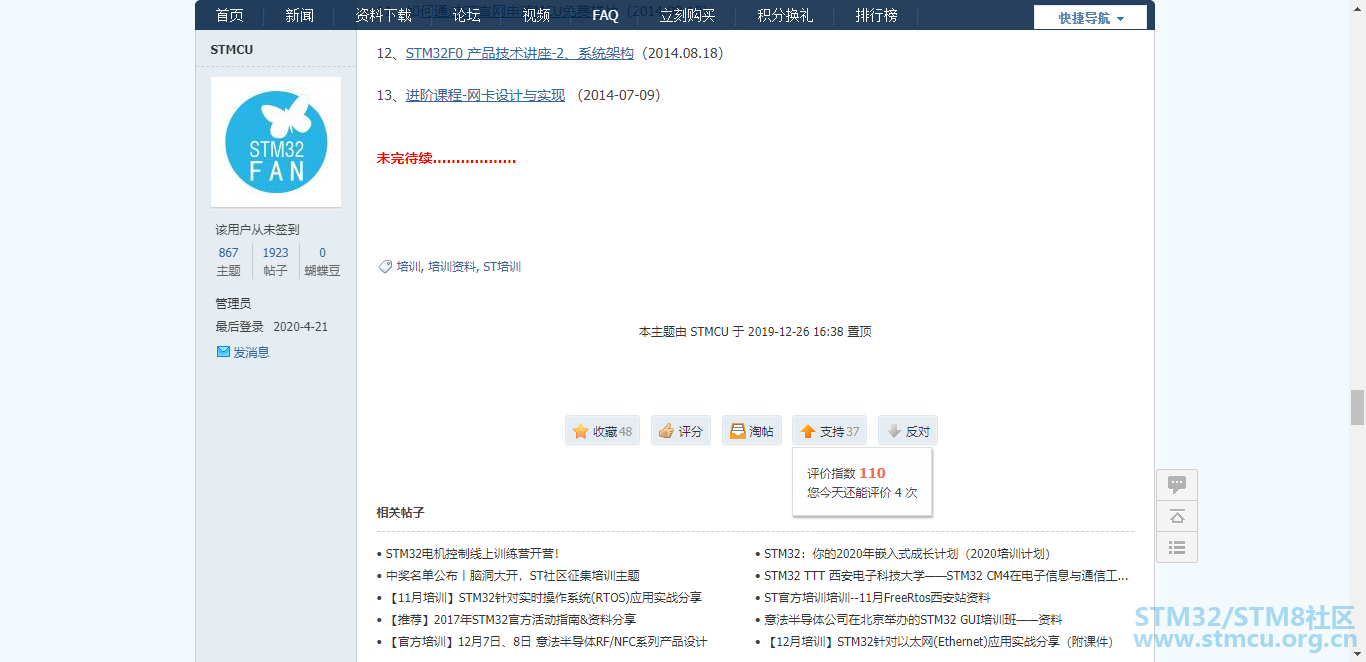This screenshot has width=1366, height=662.
Task: Open STM32：你的2020年嵌入式成长计划 post
Action: pos(907,553)
